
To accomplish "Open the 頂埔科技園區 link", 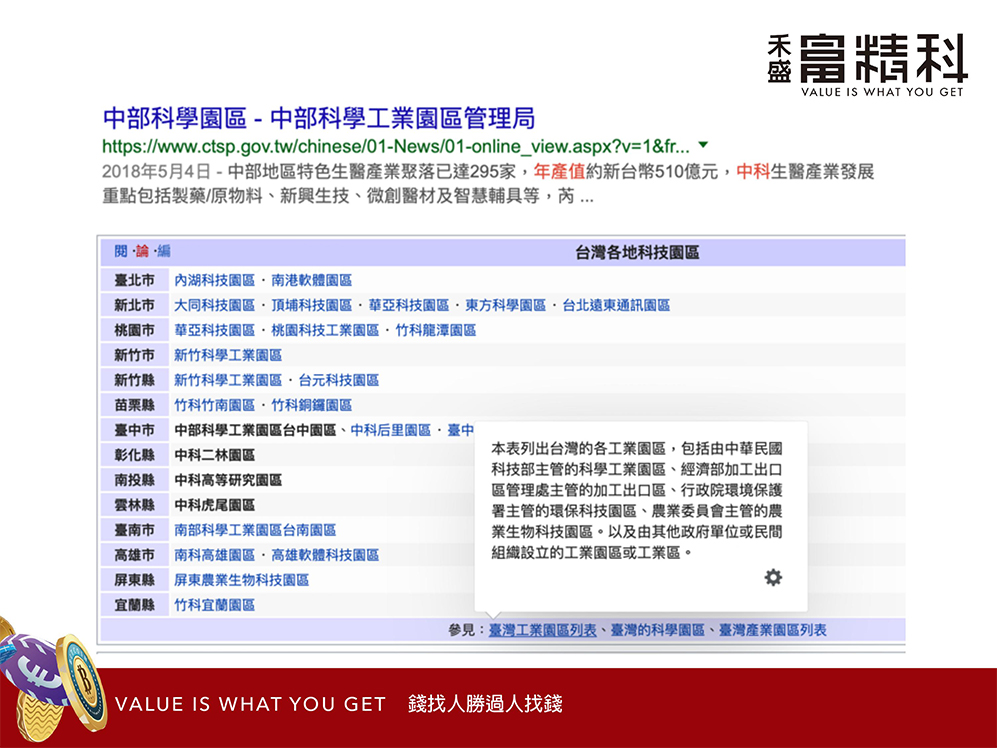I will click(312, 305).
